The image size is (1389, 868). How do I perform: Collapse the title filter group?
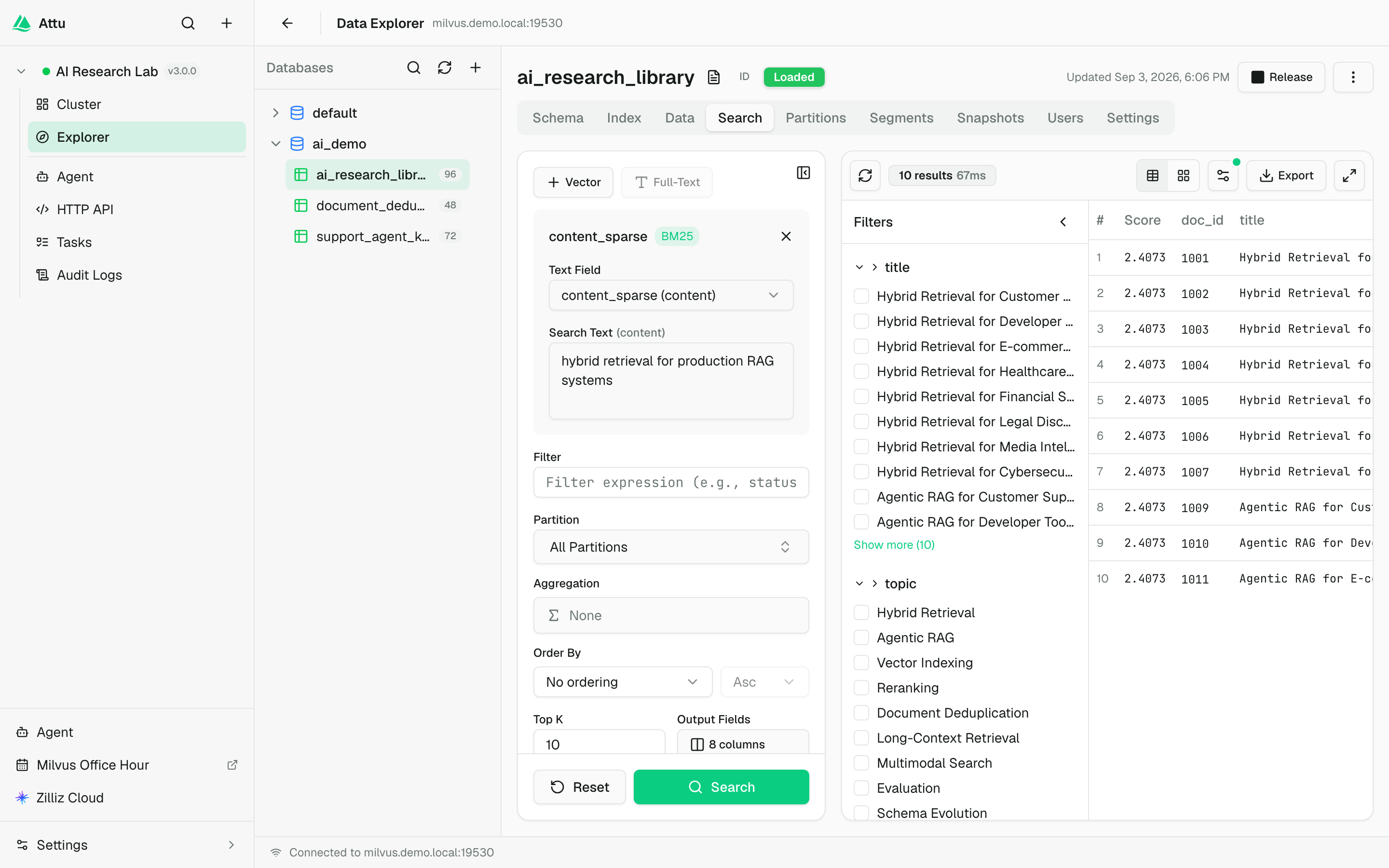coord(859,268)
